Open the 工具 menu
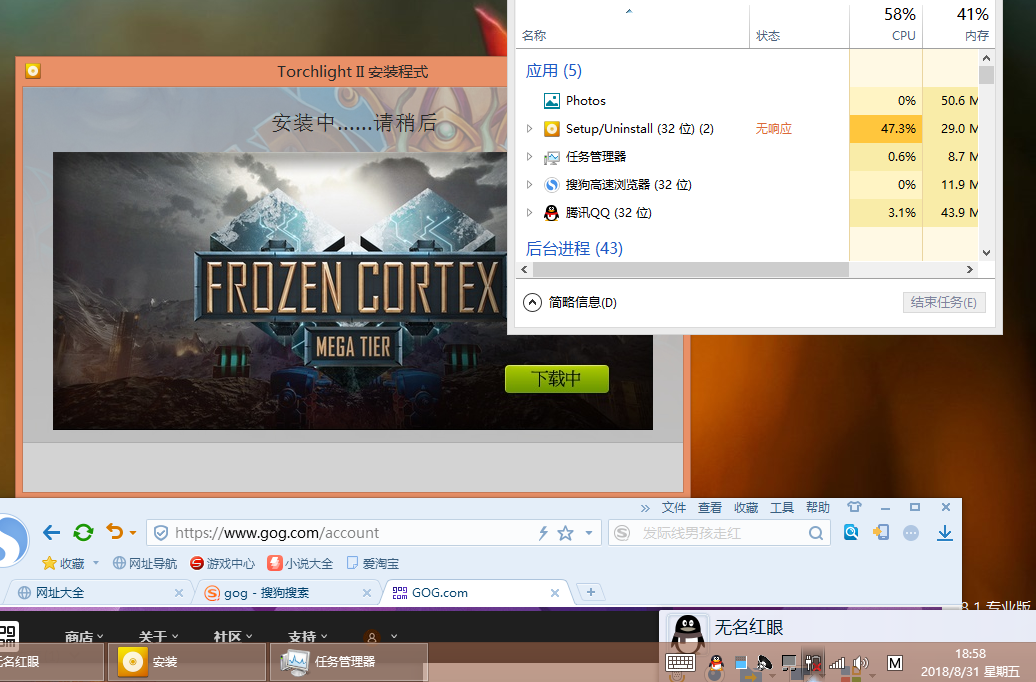1036x682 pixels. pos(782,508)
